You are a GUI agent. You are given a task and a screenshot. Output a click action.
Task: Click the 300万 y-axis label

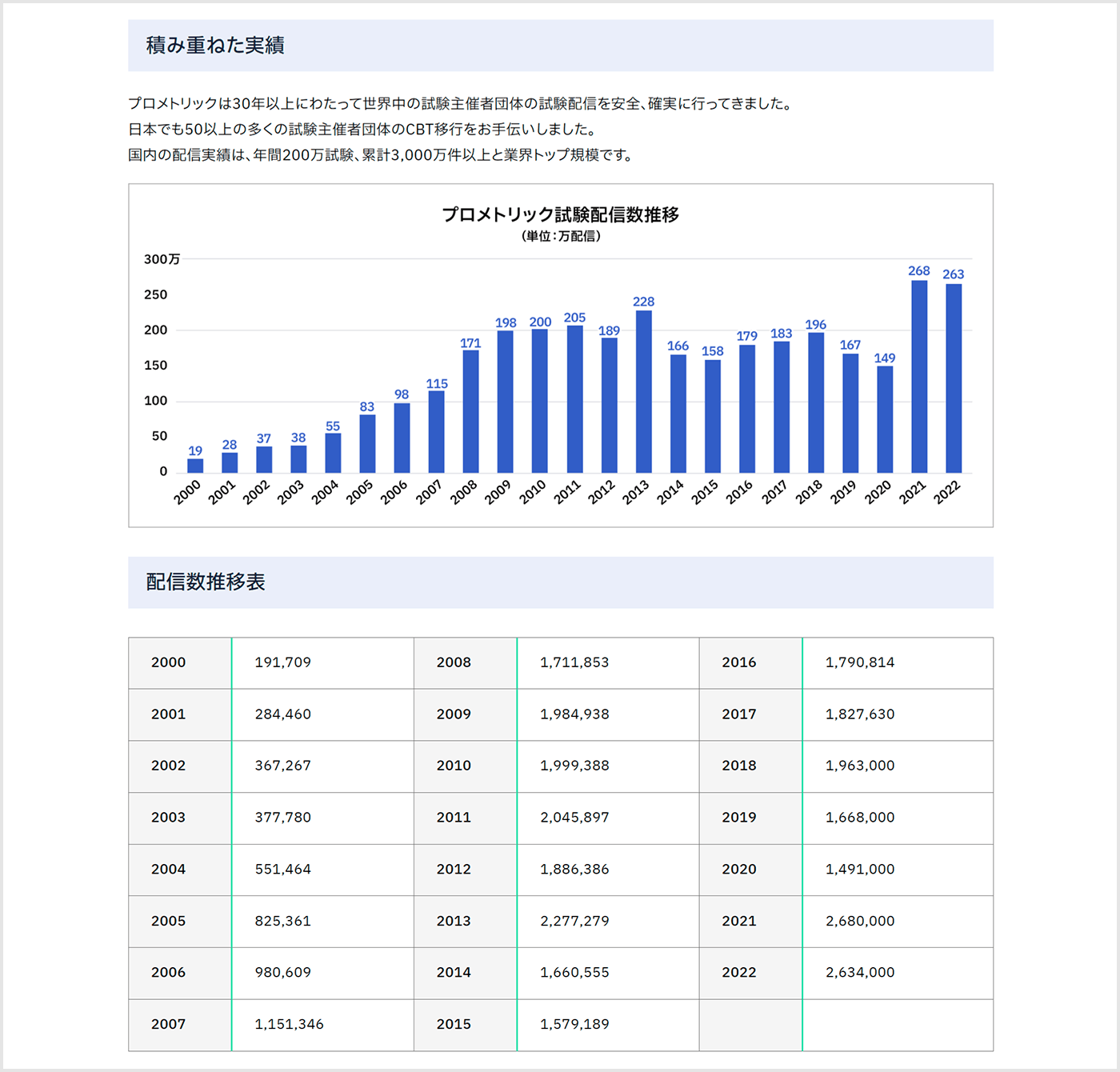[x=162, y=259]
